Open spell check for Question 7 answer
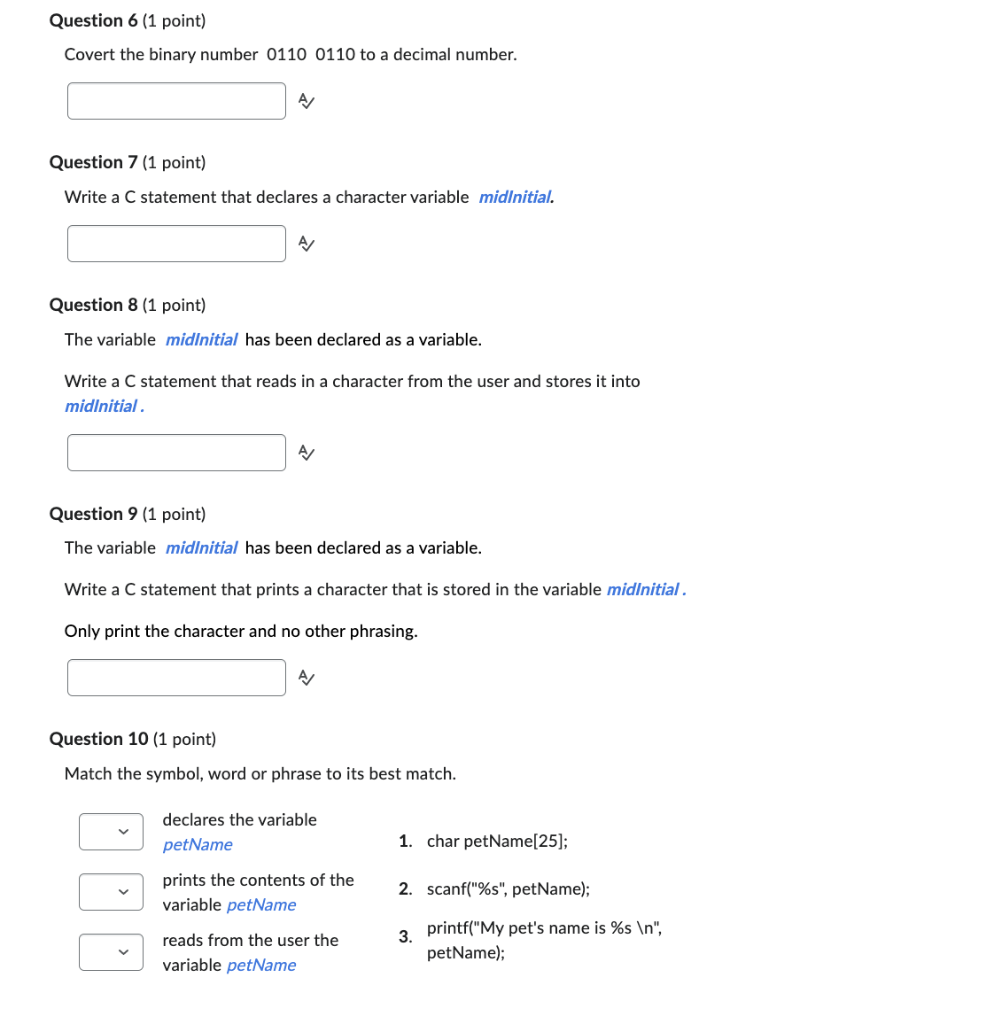Viewport: 994px width, 1024px height. (306, 243)
